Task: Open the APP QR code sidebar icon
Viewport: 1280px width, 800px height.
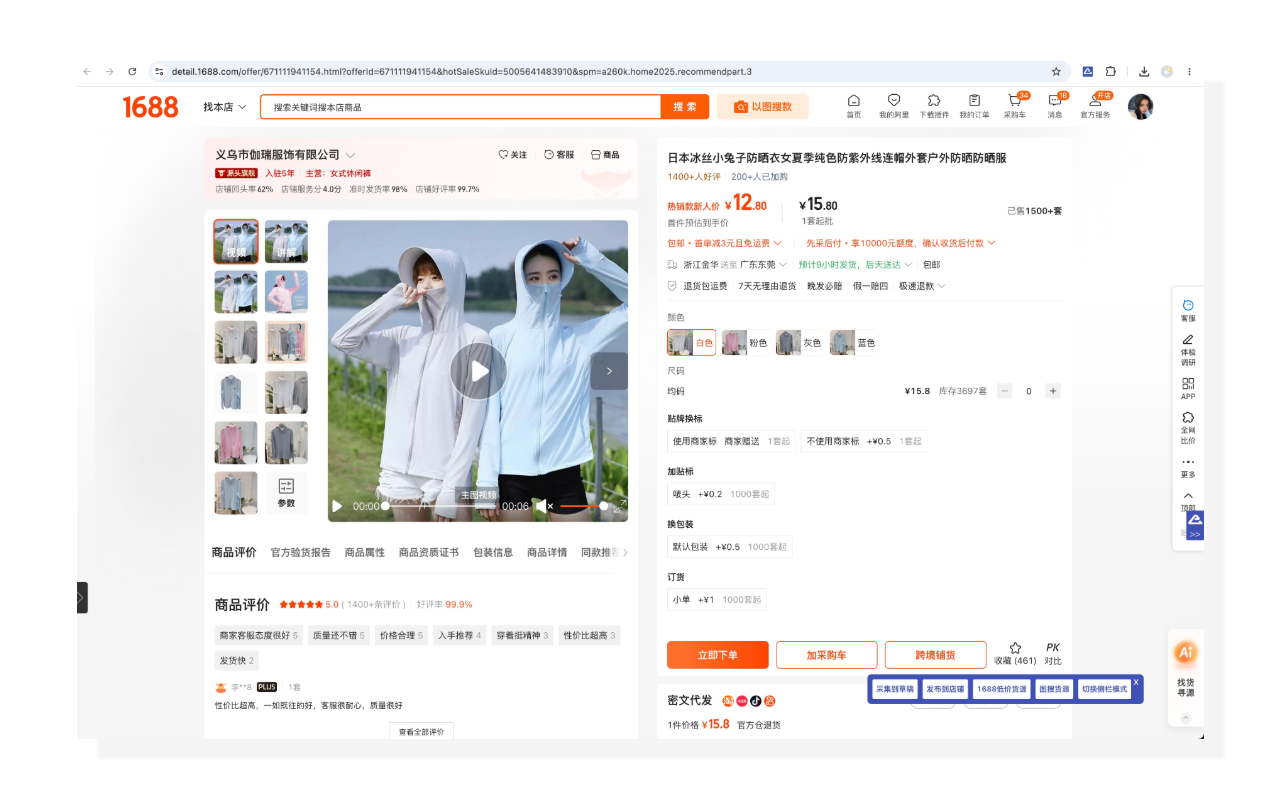Action: click(1188, 388)
